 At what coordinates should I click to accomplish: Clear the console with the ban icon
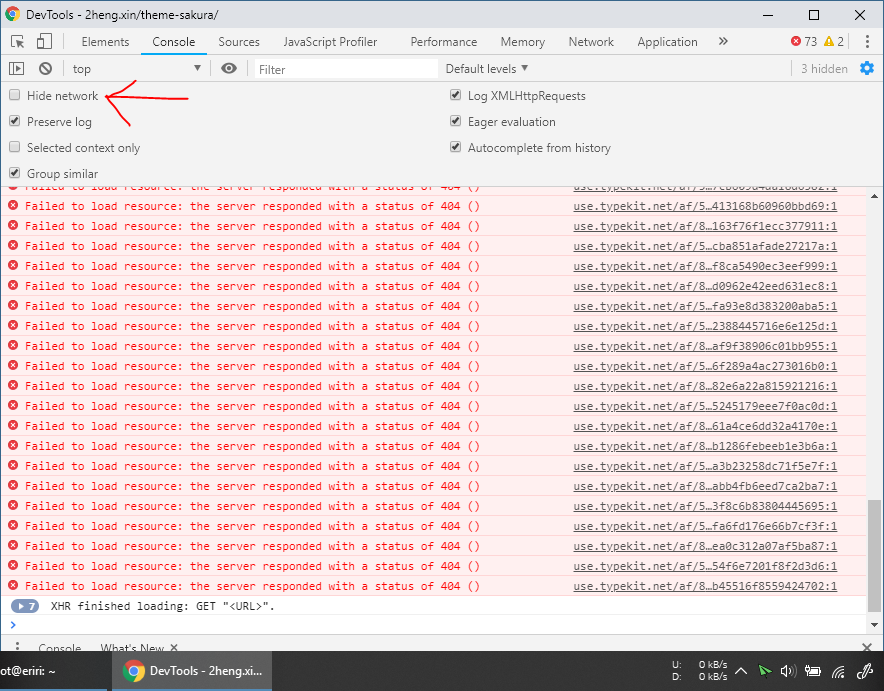coord(46,69)
